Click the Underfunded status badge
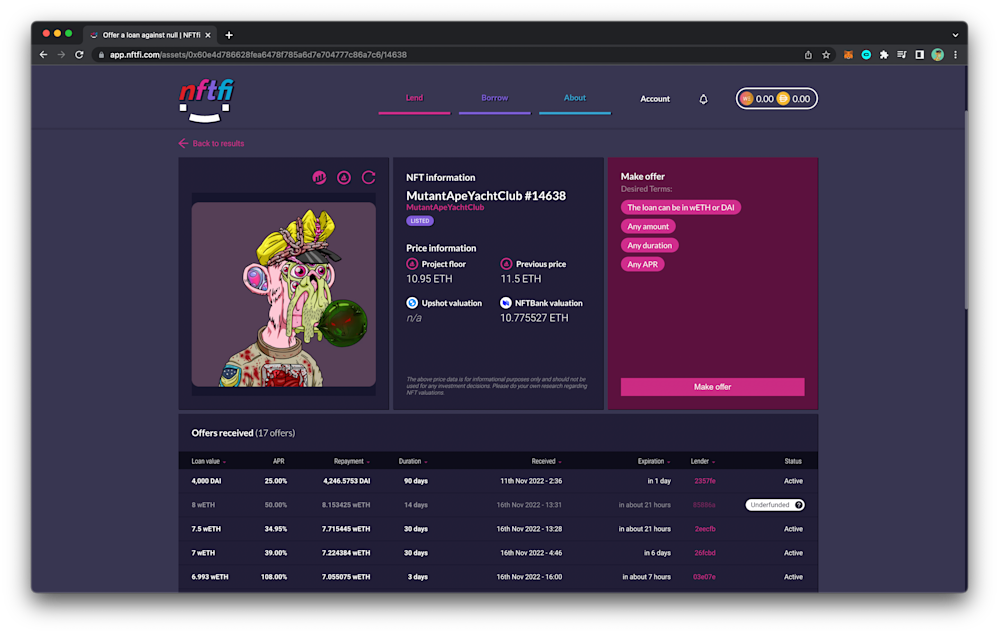 775,505
